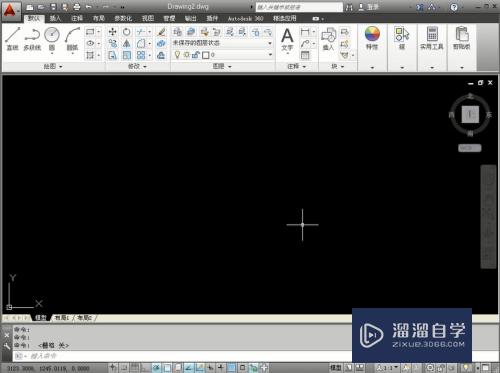
Task: Click the Save icon in quick access toolbar
Action: coord(53,7)
